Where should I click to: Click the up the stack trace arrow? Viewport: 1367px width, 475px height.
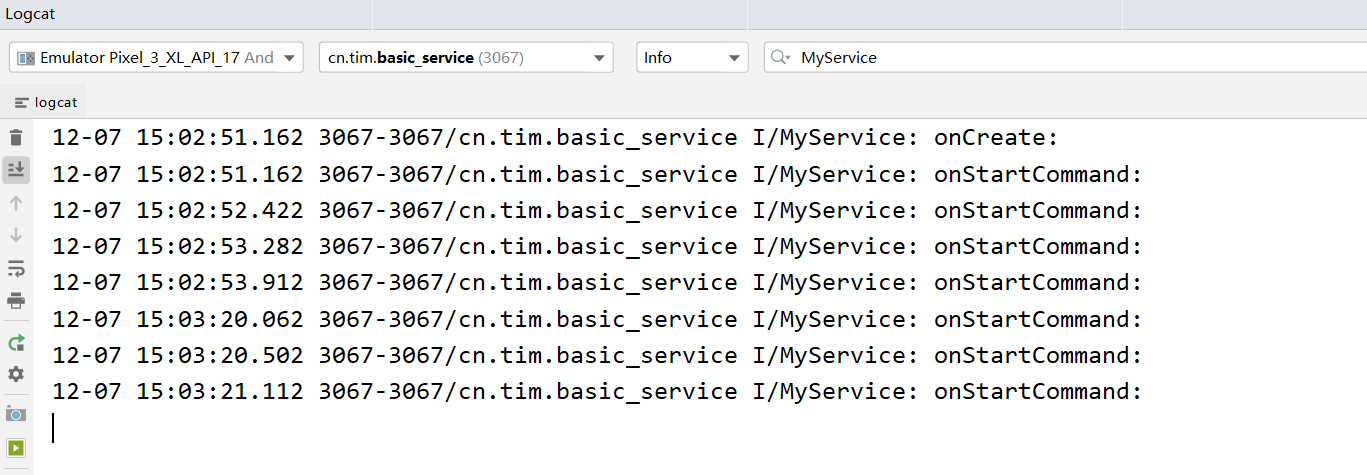click(16, 203)
